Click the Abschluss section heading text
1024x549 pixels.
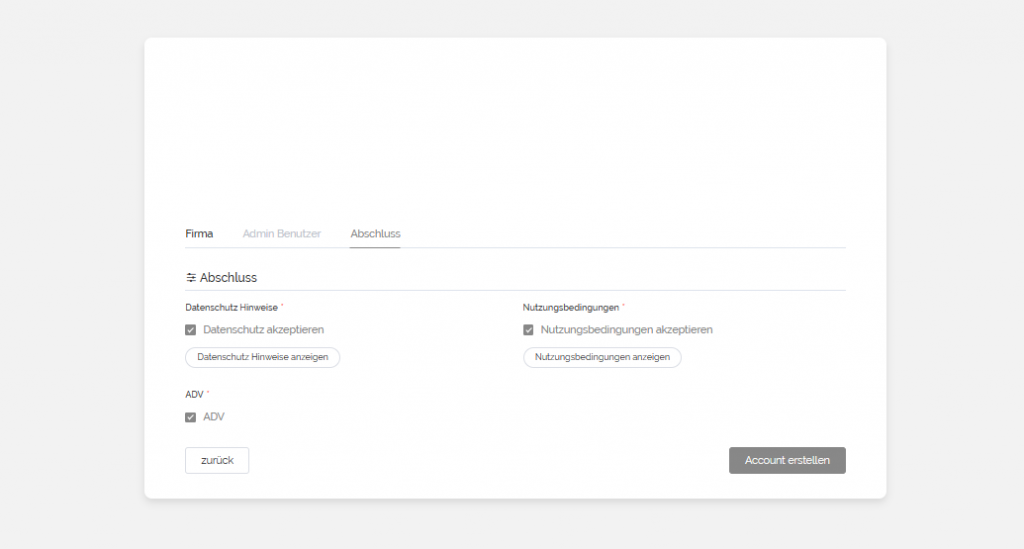(x=229, y=277)
